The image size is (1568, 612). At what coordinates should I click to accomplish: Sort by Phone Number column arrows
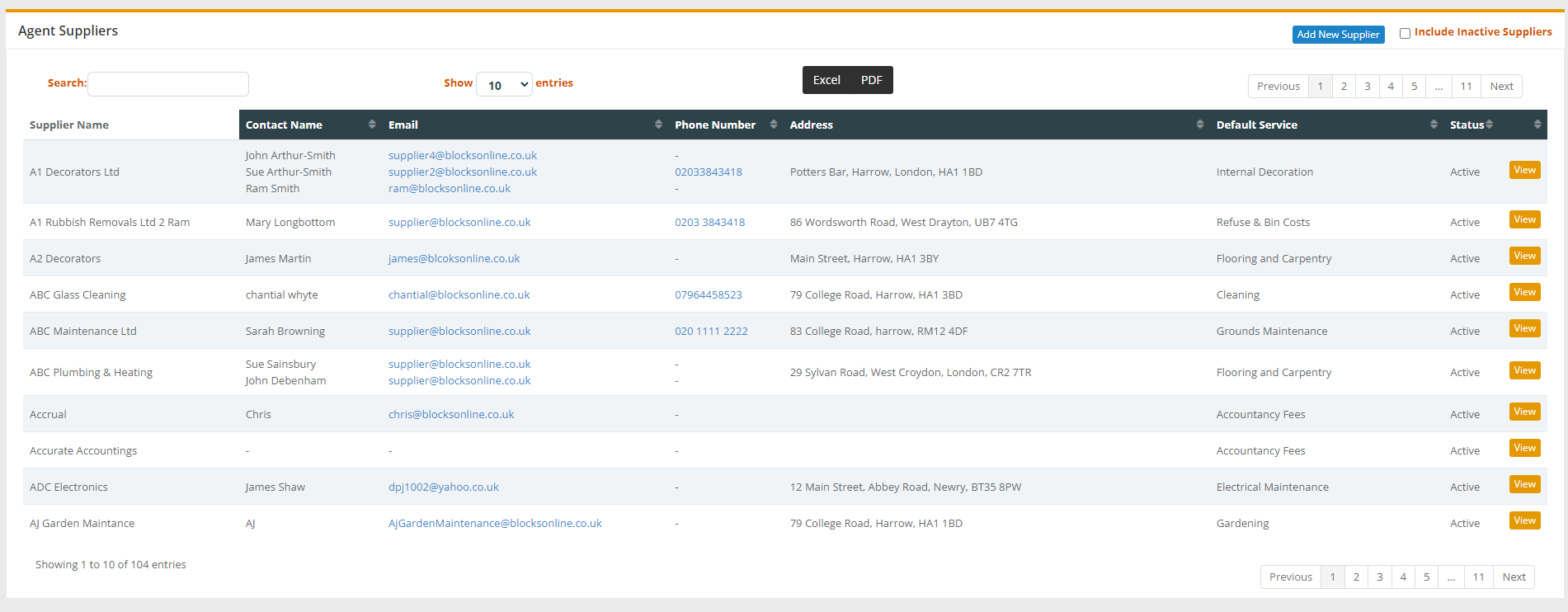(774, 125)
